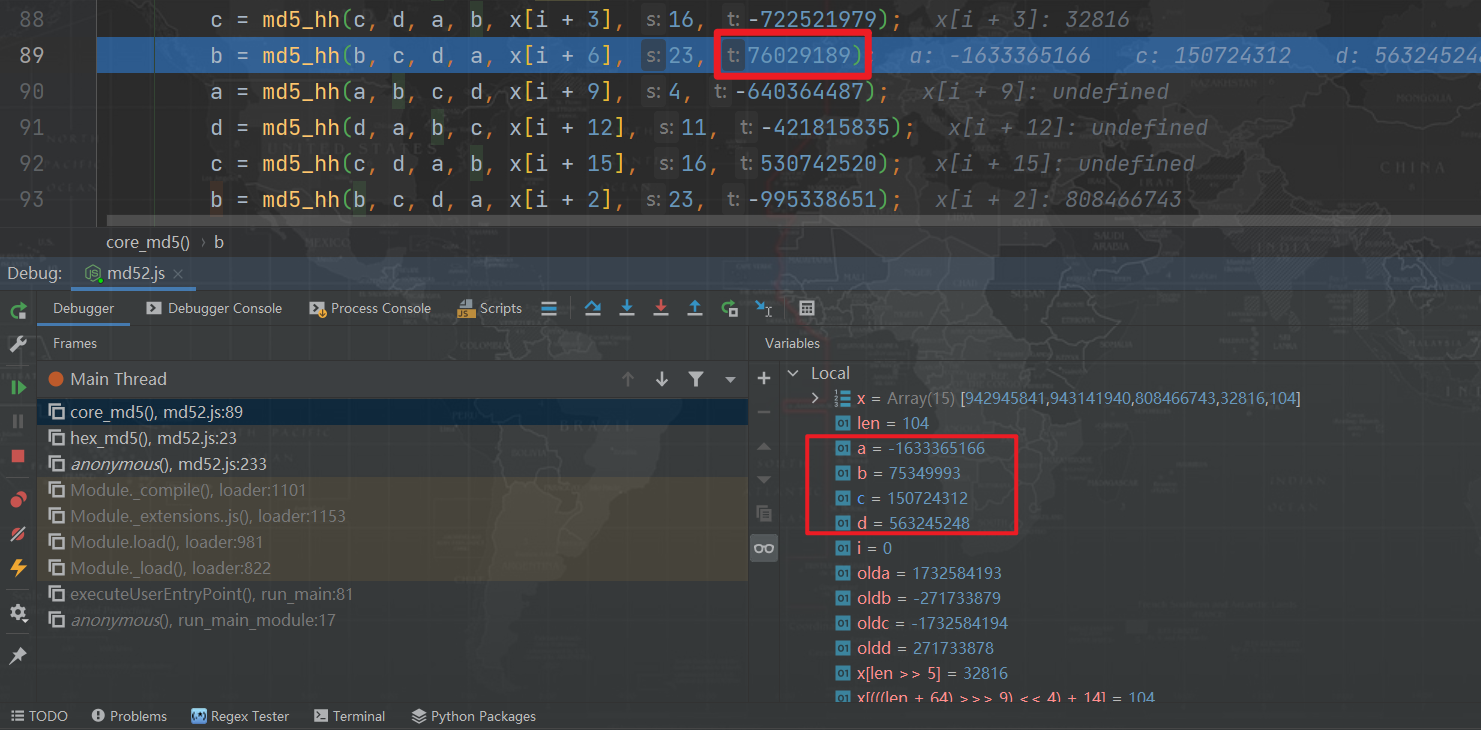Image resolution: width=1481 pixels, height=730 pixels.
Task: Move watch down triangle icon
Action: click(764, 480)
